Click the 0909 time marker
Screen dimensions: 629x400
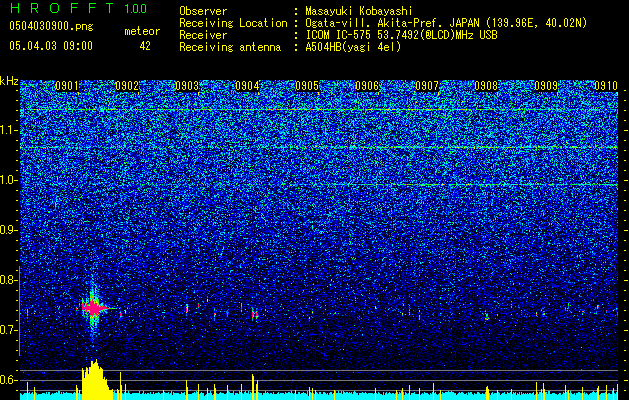coord(546,86)
